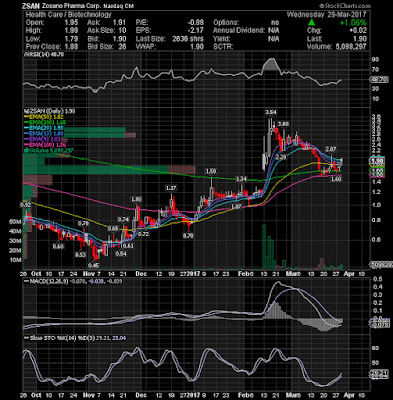Click the Last Size 2636 shrs value

click(188, 38)
